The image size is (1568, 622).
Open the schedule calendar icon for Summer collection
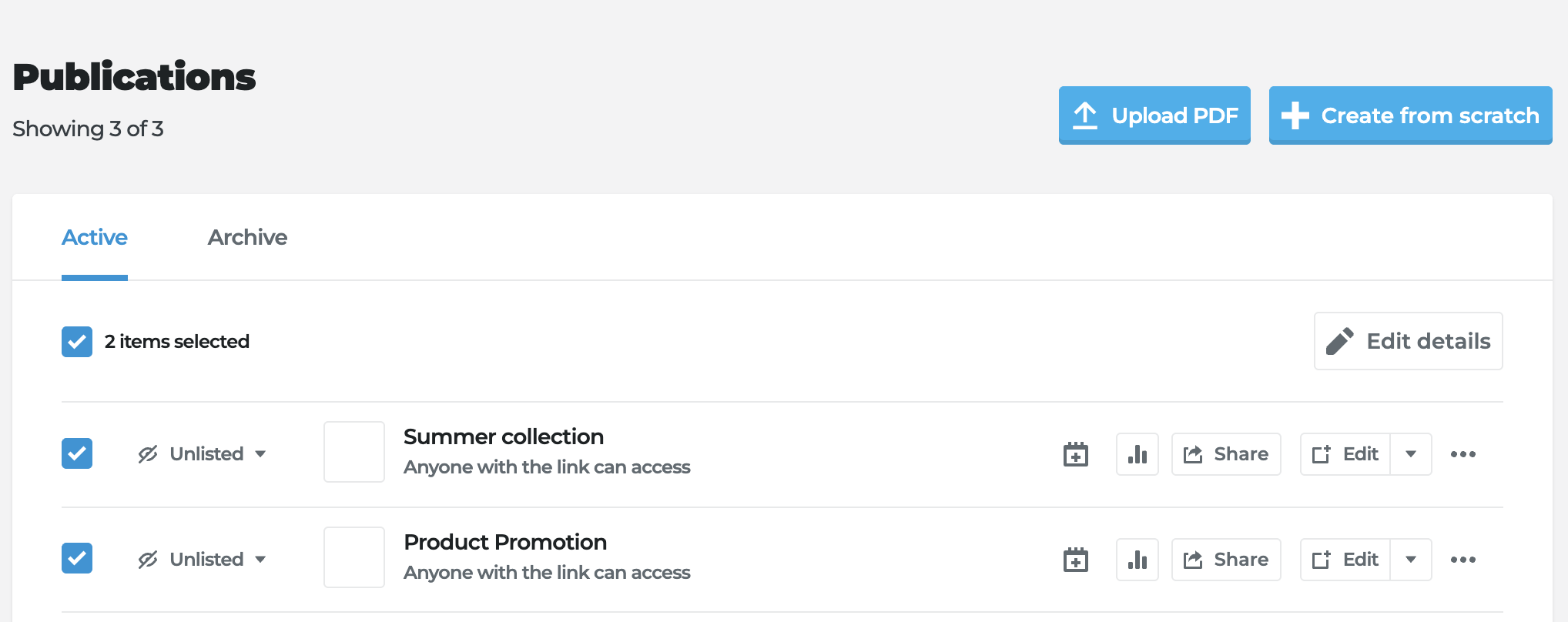coord(1075,453)
